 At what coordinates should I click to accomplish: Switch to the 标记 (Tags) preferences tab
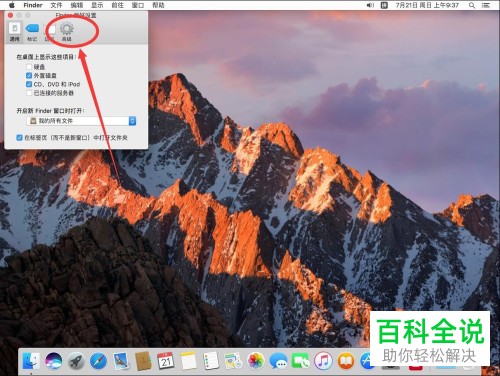click(x=32, y=32)
